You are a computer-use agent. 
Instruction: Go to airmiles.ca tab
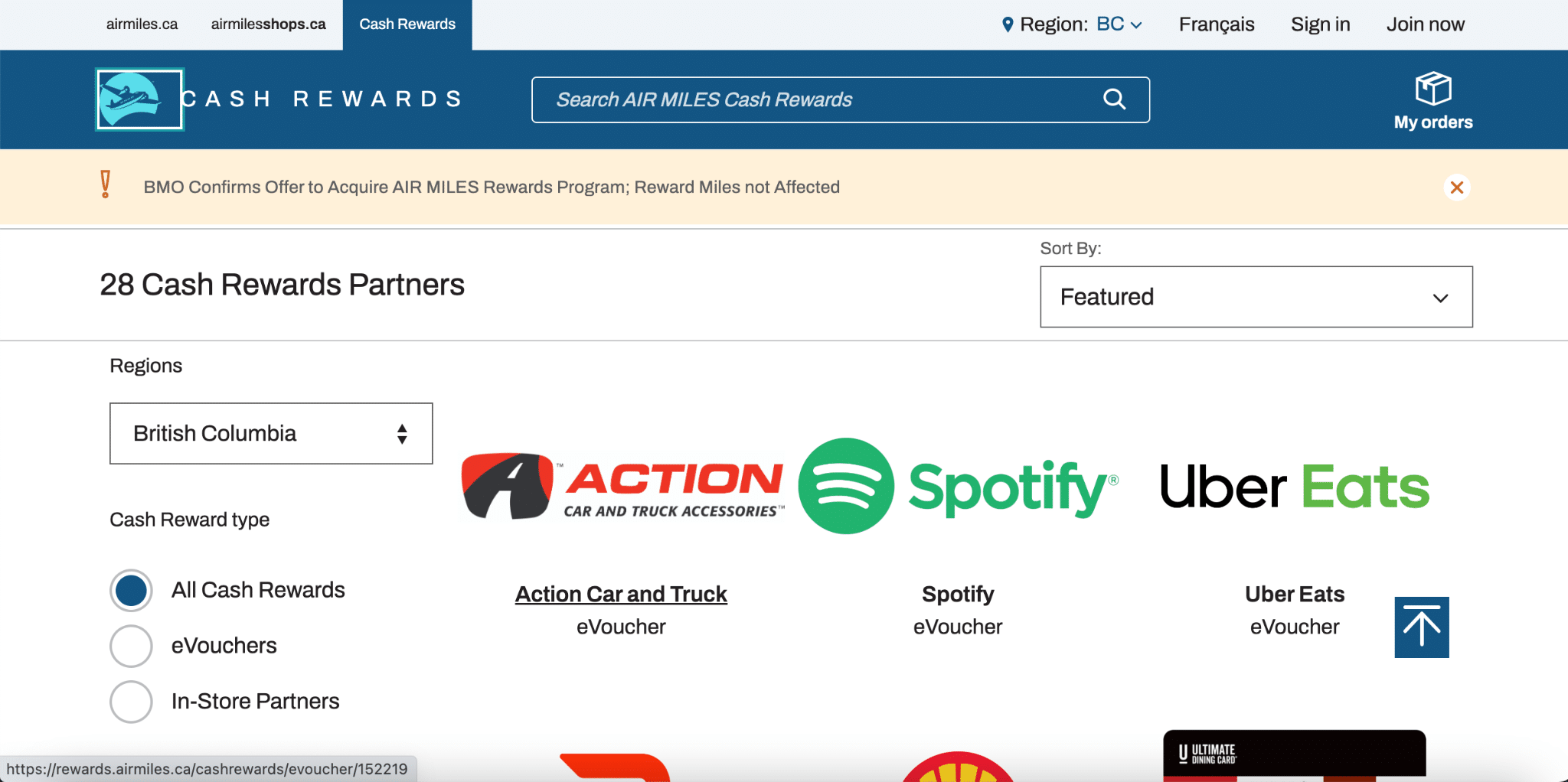coord(142,24)
